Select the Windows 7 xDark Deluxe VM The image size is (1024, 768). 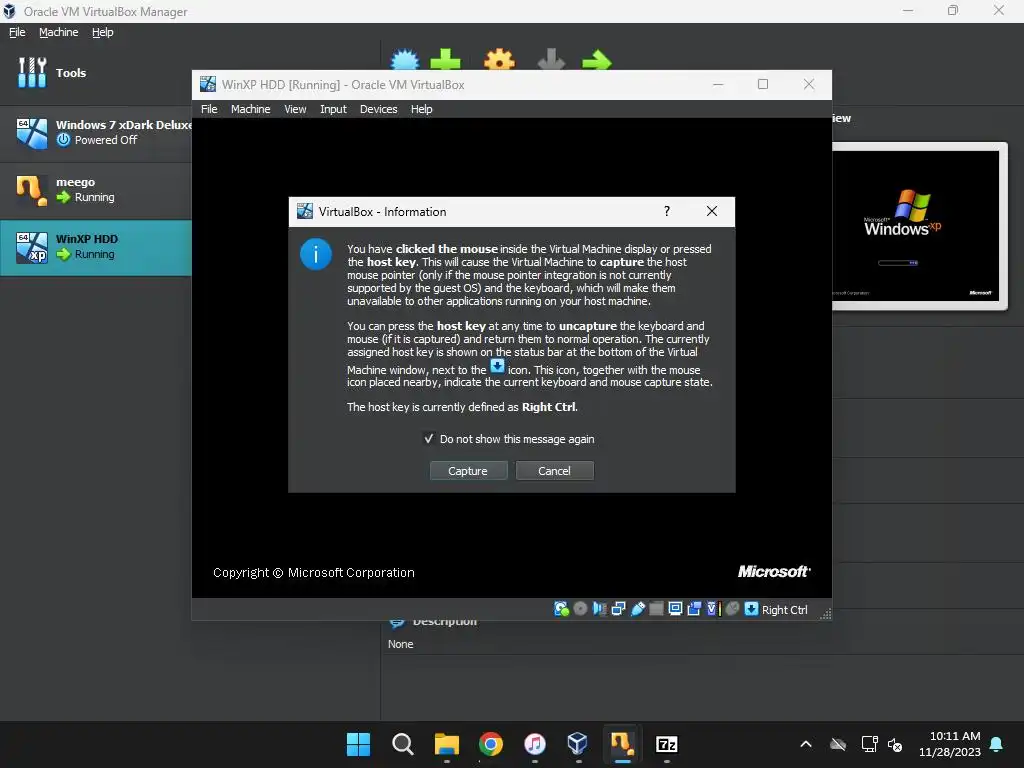(95, 133)
